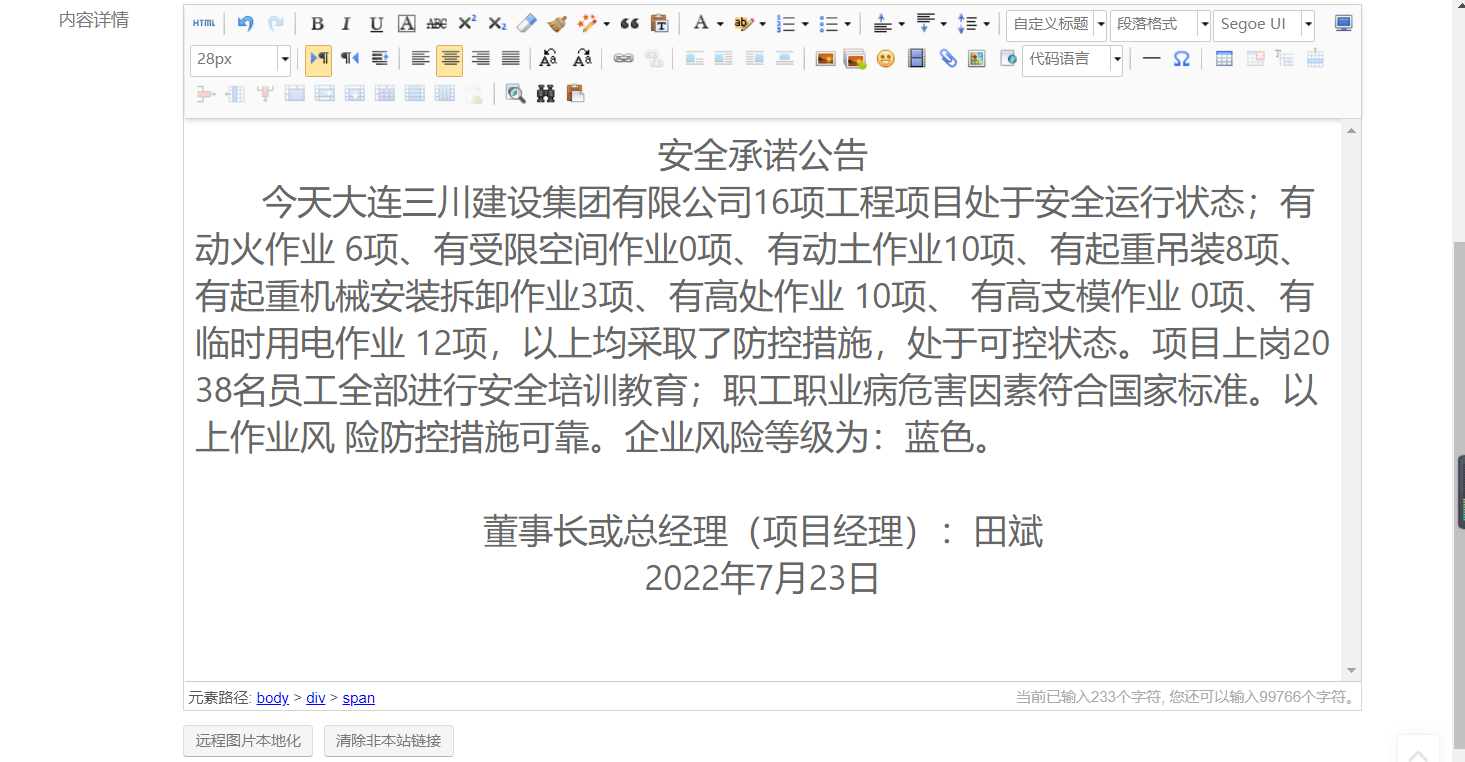The width and height of the screenshot is (1465, 762).
Task: Open the 段落格式 dropdown
Action: tap(1160, 24)
